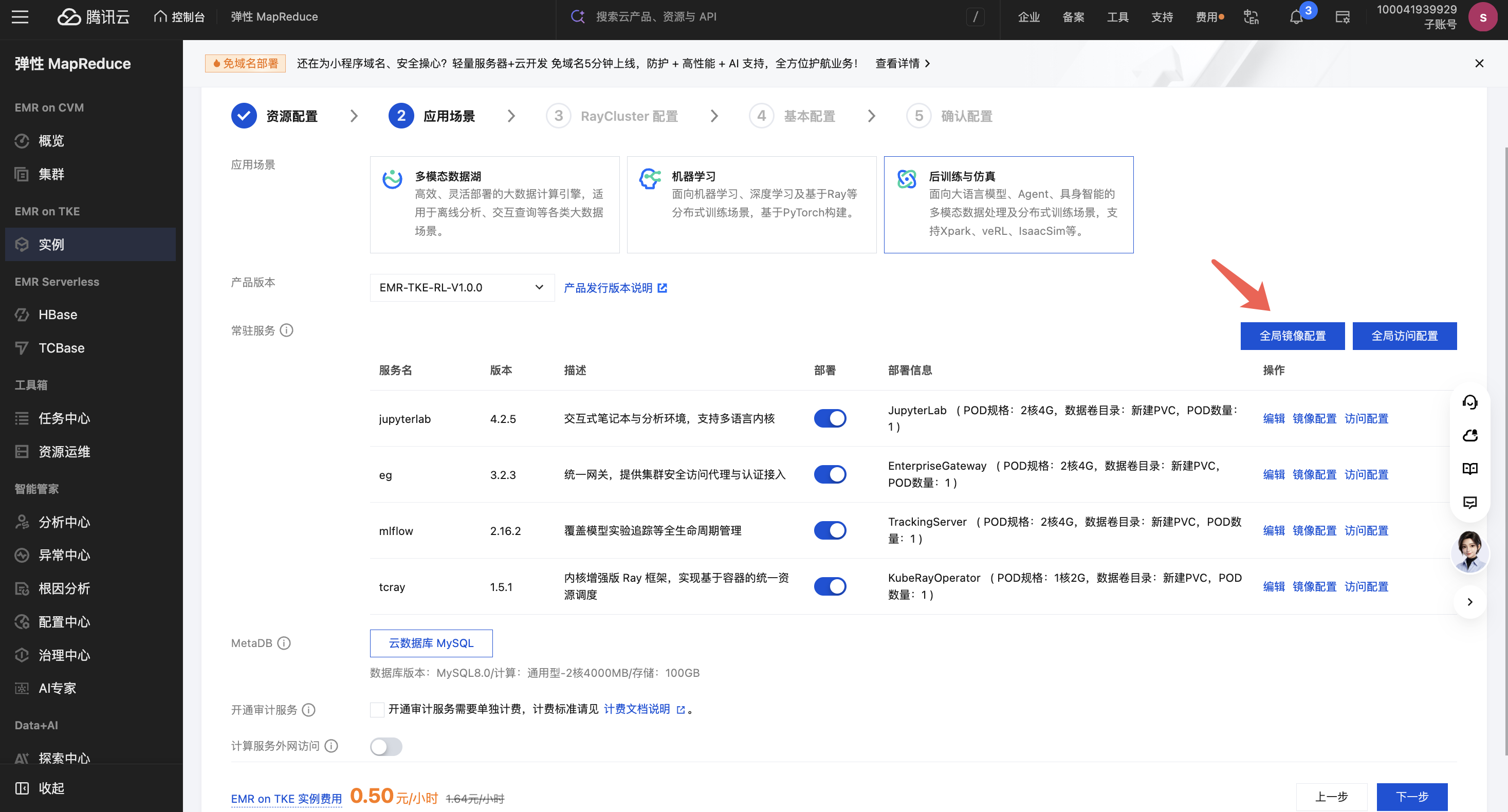Image resolution: width=1508 pixels, height=812 pixels.
Task: Select the 后训练与仿真 scenario card
Action: [1008, 205]
